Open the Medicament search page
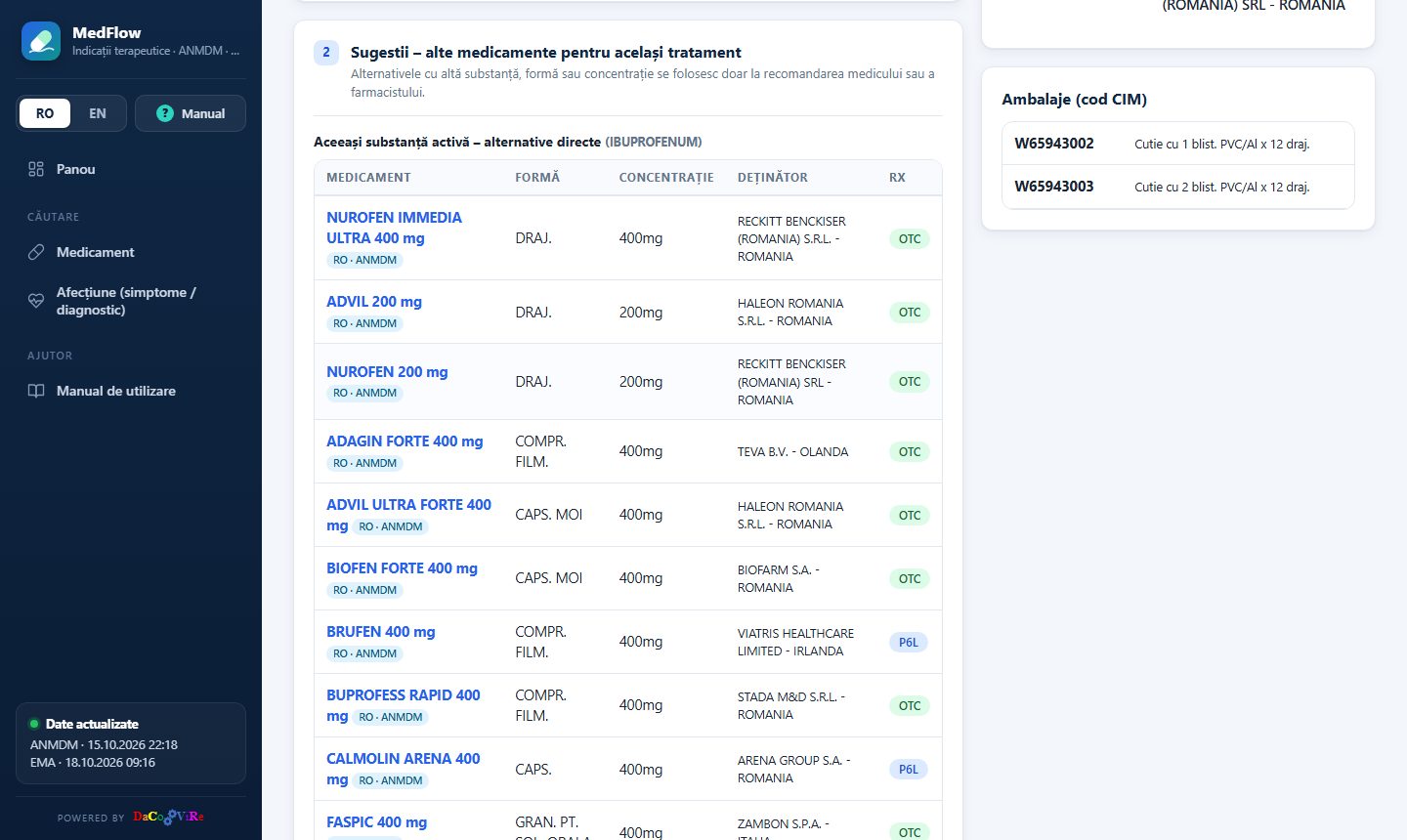This screenshot has height=840, width=1407. coord(131,252)
